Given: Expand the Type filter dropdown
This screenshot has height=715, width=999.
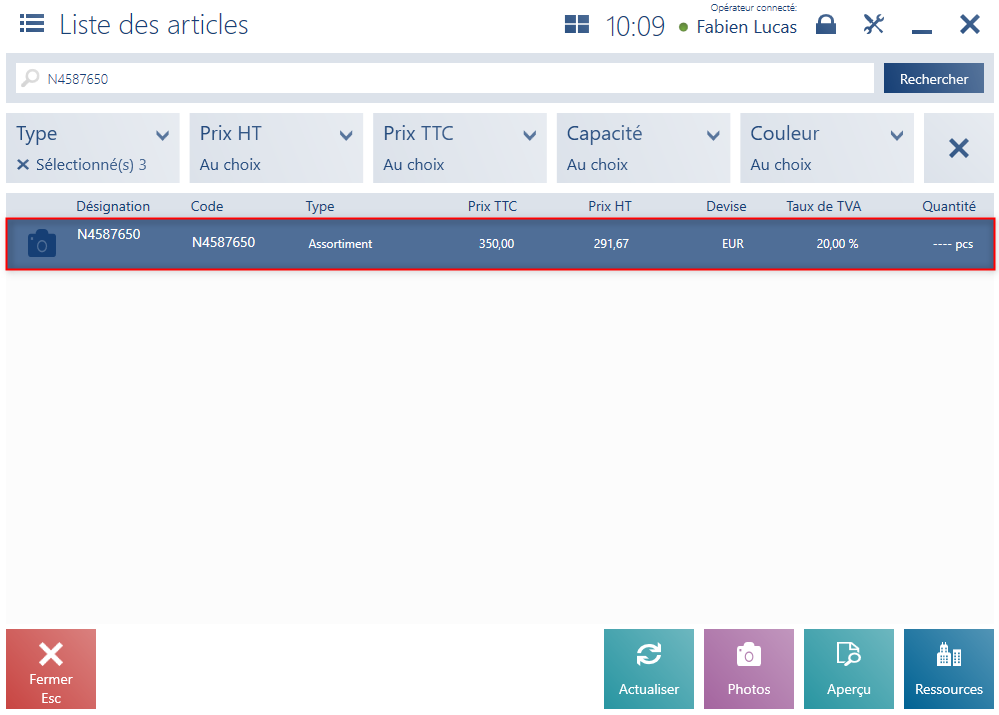Looking at the screenshot, I should (162, 135).
